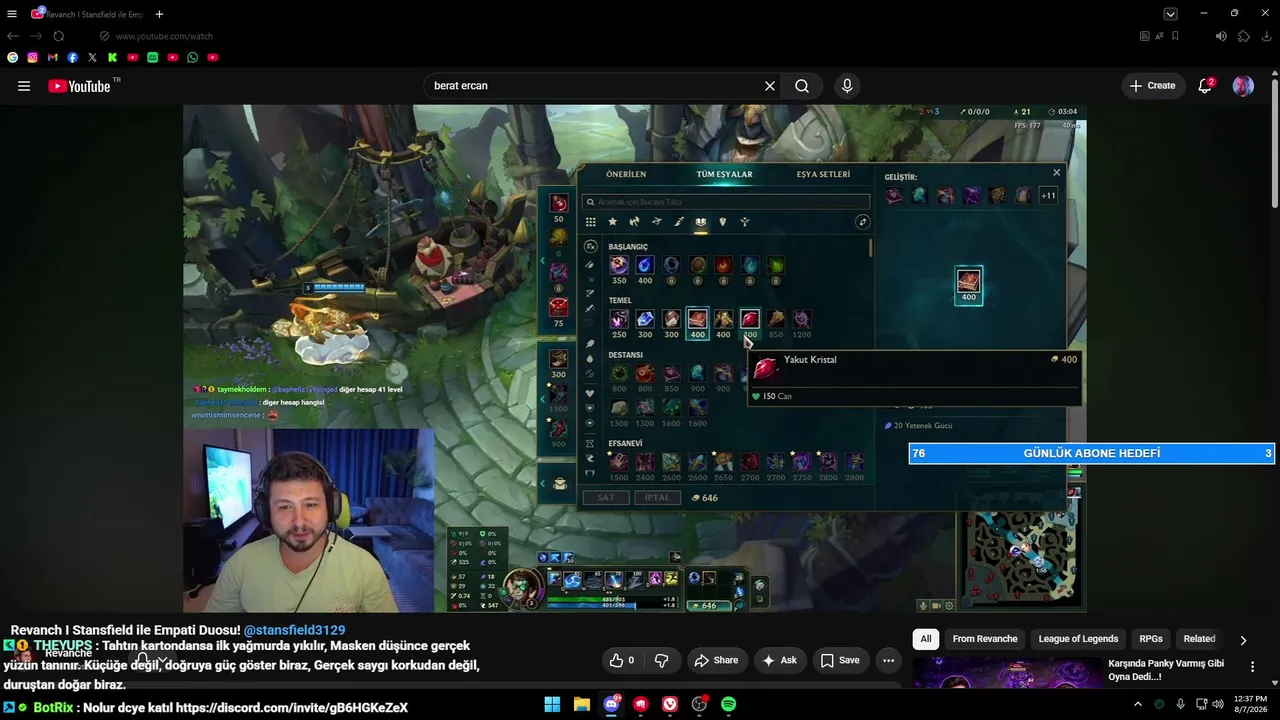This screenshot has height=720, width=1280.
Task: Share the video
Action: click(x=716, y=660)
